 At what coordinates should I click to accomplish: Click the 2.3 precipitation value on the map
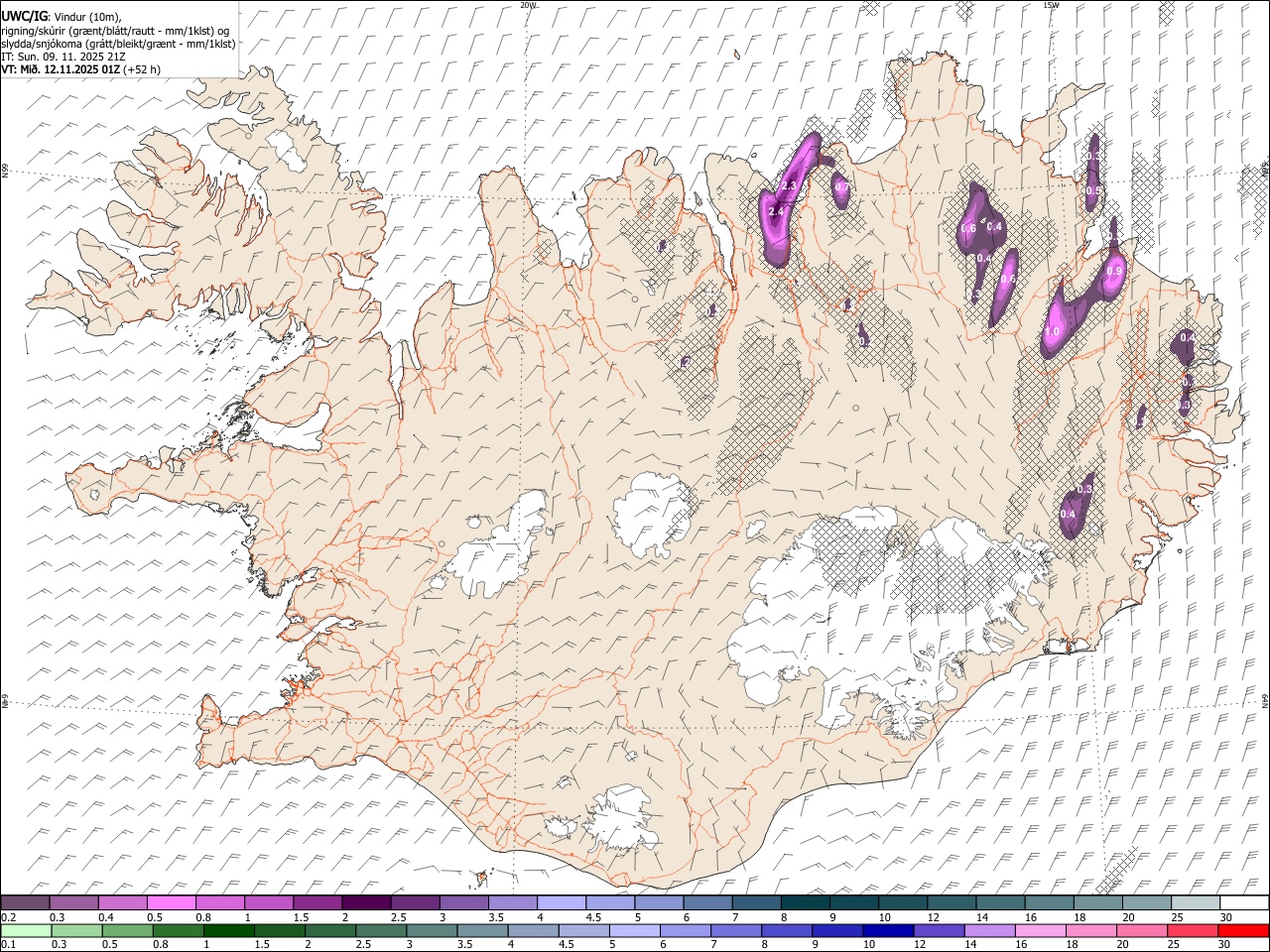(x=790, y=186)
